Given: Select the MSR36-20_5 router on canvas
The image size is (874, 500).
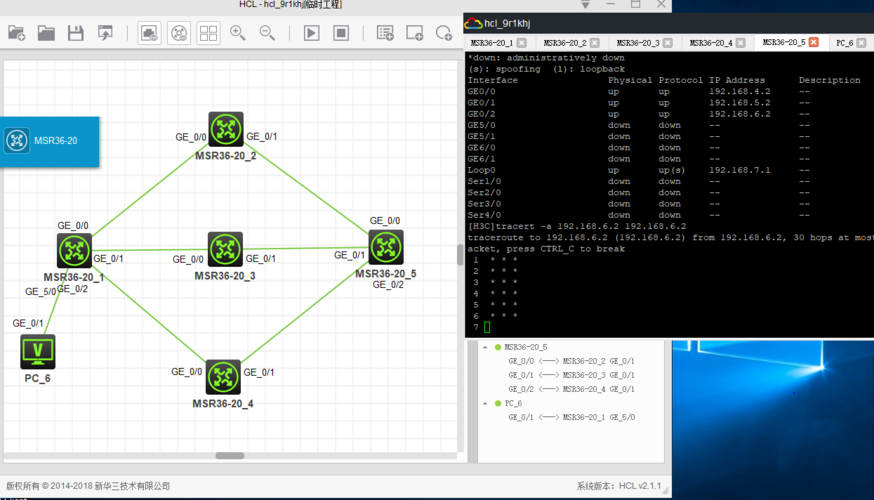Looking at the screenshot, I should point(385,247).
